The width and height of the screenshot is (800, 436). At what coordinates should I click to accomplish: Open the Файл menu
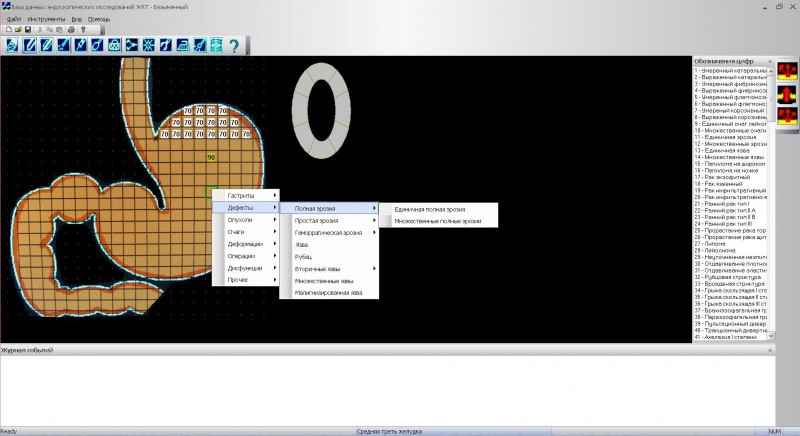[x=14, y=19]
